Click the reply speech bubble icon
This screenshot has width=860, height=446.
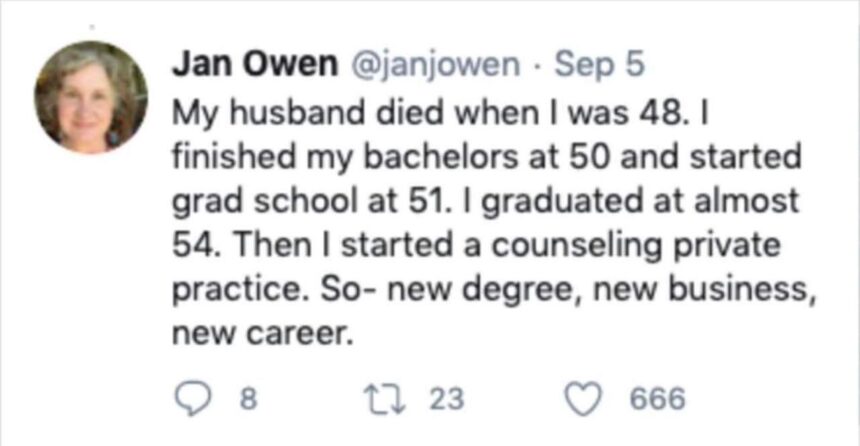click(x=189, y=399)
